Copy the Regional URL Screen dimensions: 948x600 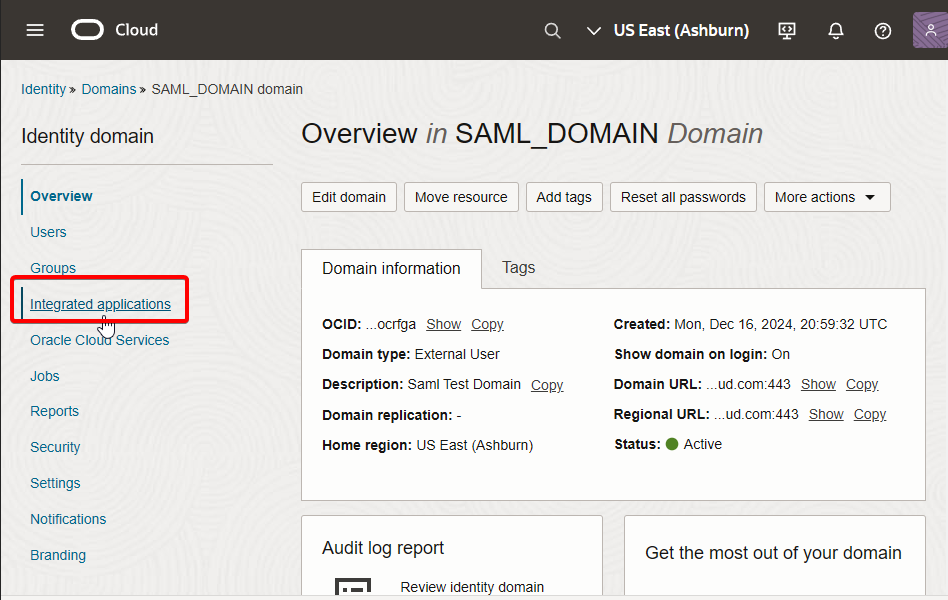click(x=870, y=414)
